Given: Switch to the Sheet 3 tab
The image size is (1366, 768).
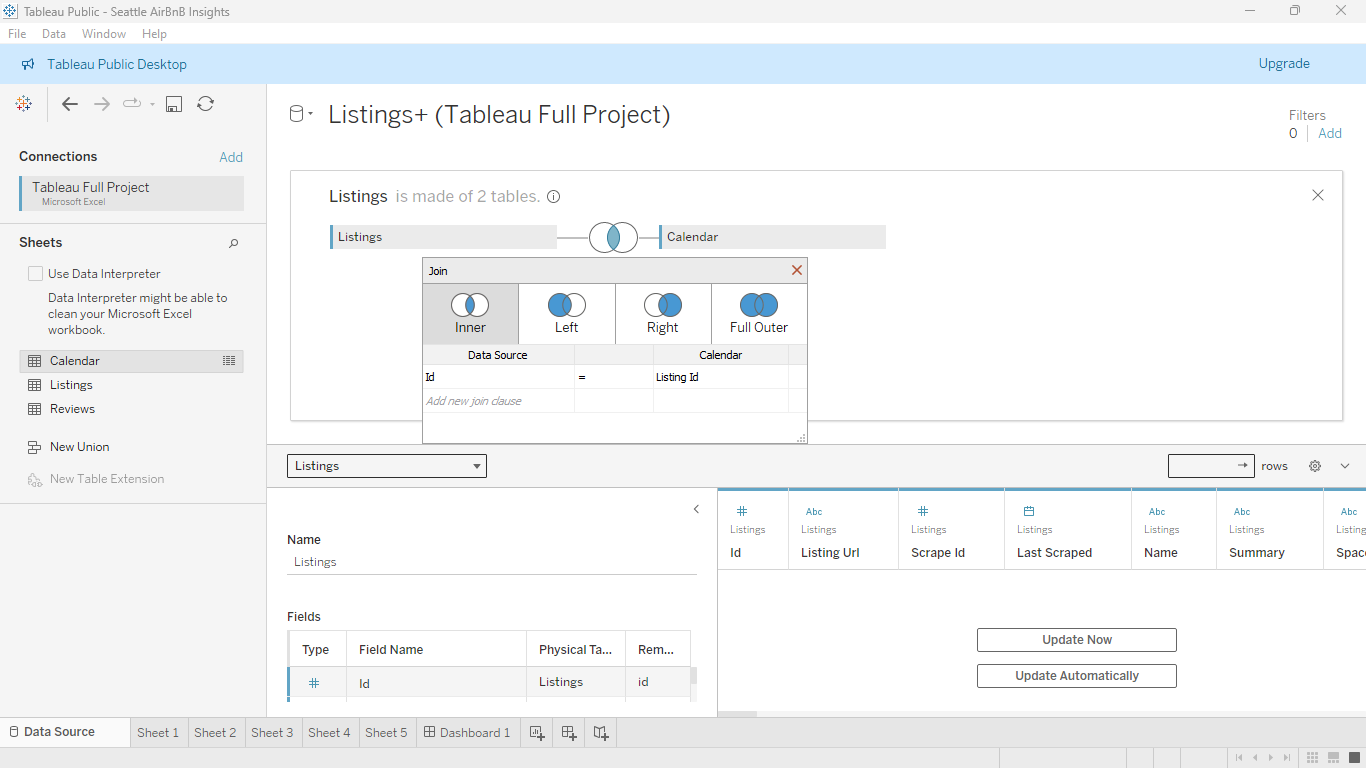Looking at the screenshot, I should tap(272, 732).
